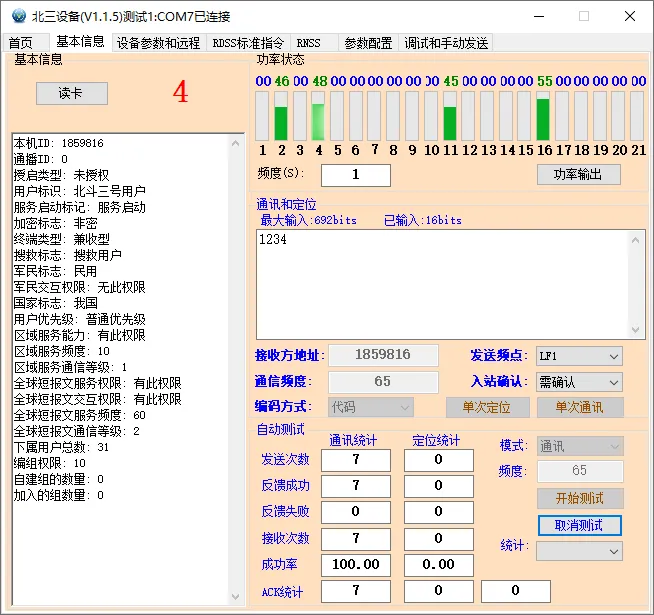Select the 本机ID line in the info list
The height and width of the screenshot is (615, 654).
pos(58,143)
